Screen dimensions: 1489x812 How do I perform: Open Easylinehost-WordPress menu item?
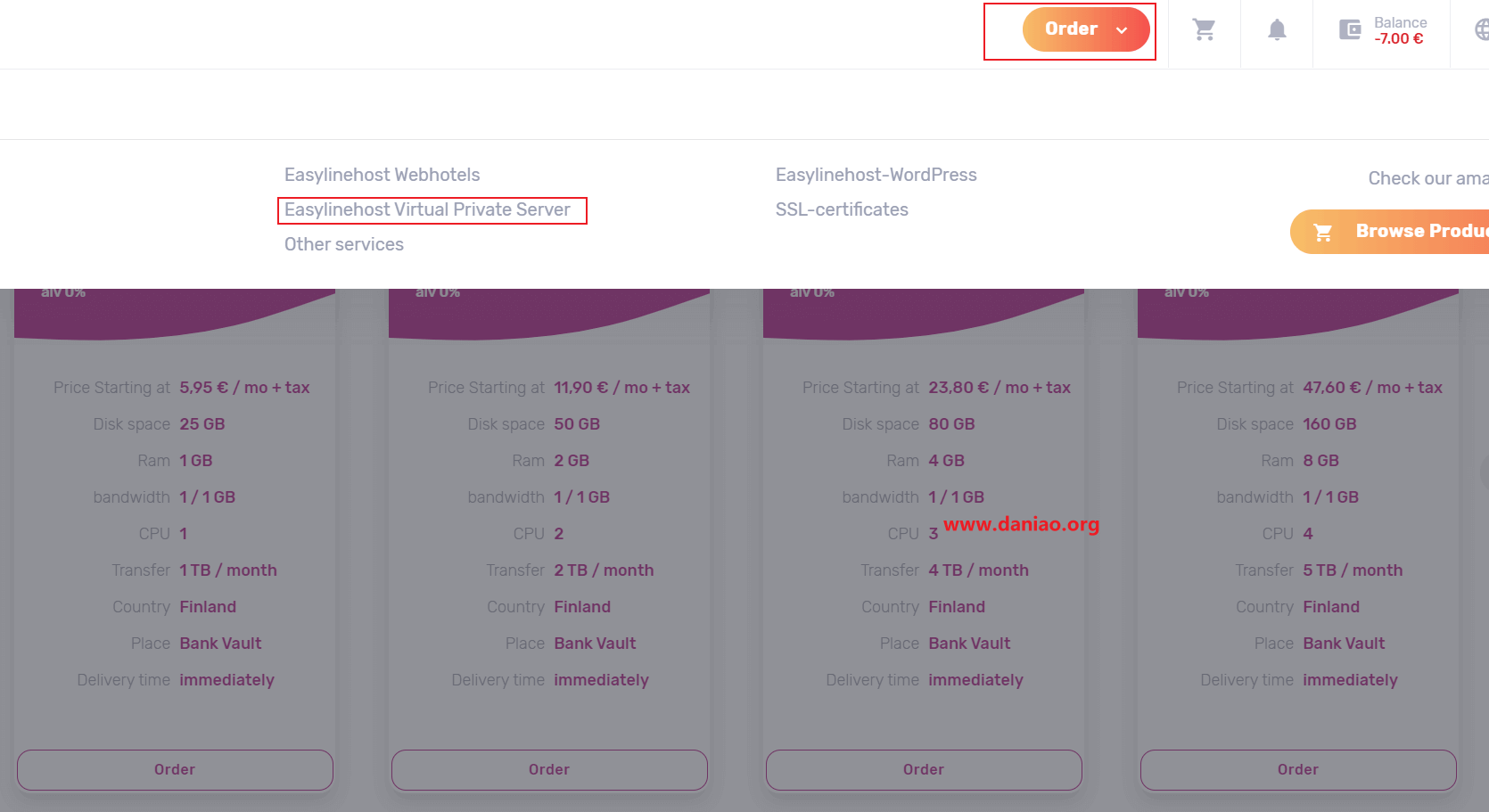(876, 175)
